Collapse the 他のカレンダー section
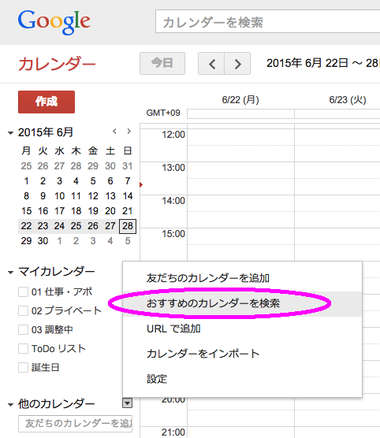 [11, 405]
